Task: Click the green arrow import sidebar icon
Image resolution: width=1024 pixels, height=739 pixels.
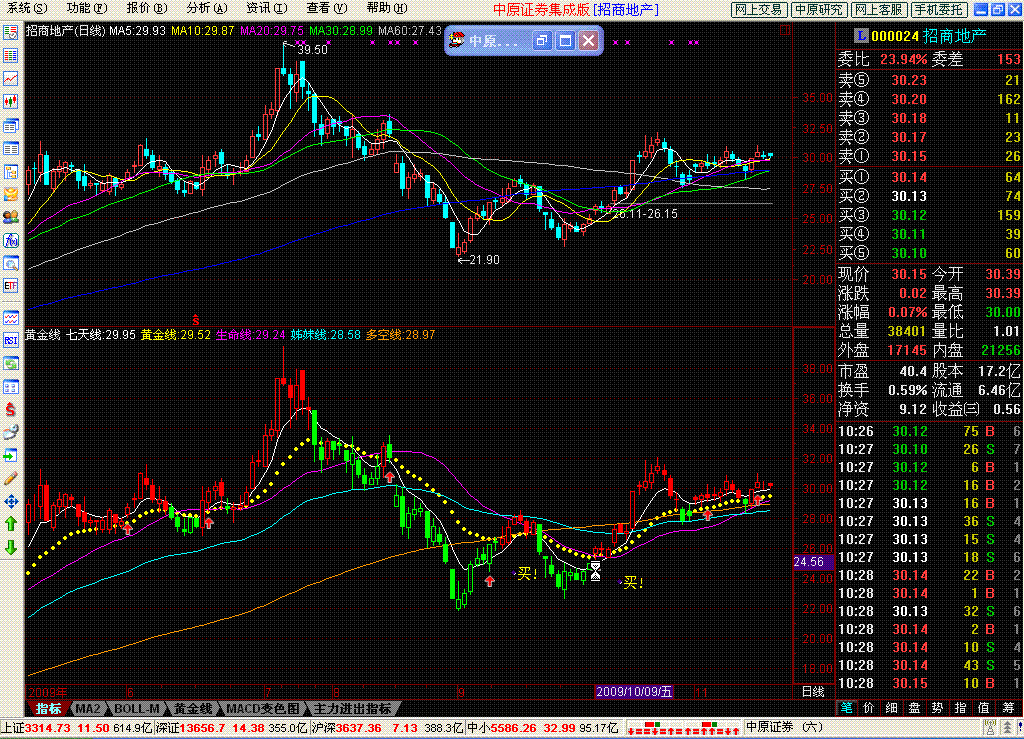Action: click(10, 455)
